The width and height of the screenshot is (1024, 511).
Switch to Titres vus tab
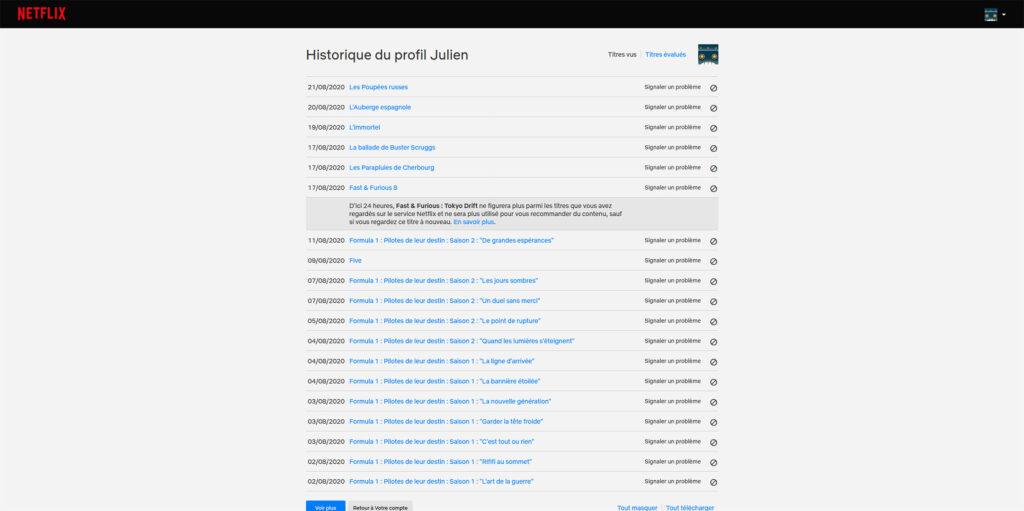(x=622, y=55)
